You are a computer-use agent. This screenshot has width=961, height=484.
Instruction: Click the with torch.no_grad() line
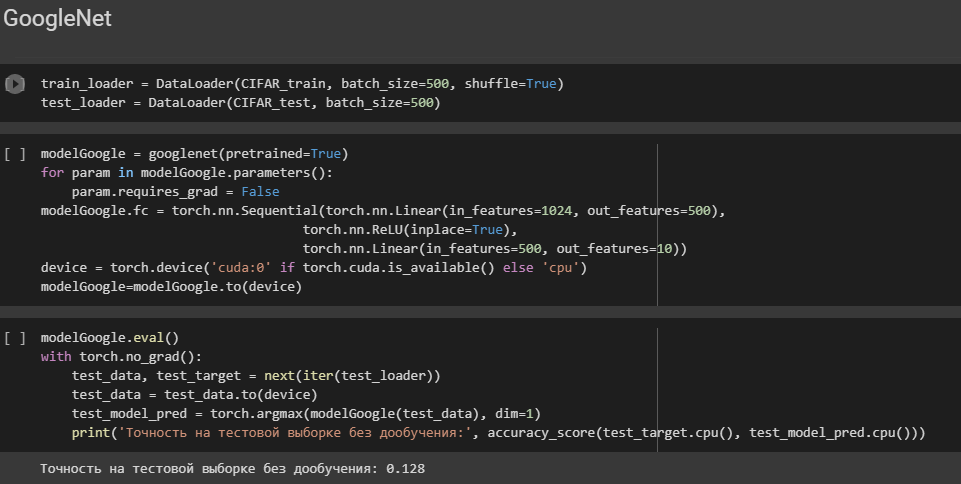pos(121,357)
